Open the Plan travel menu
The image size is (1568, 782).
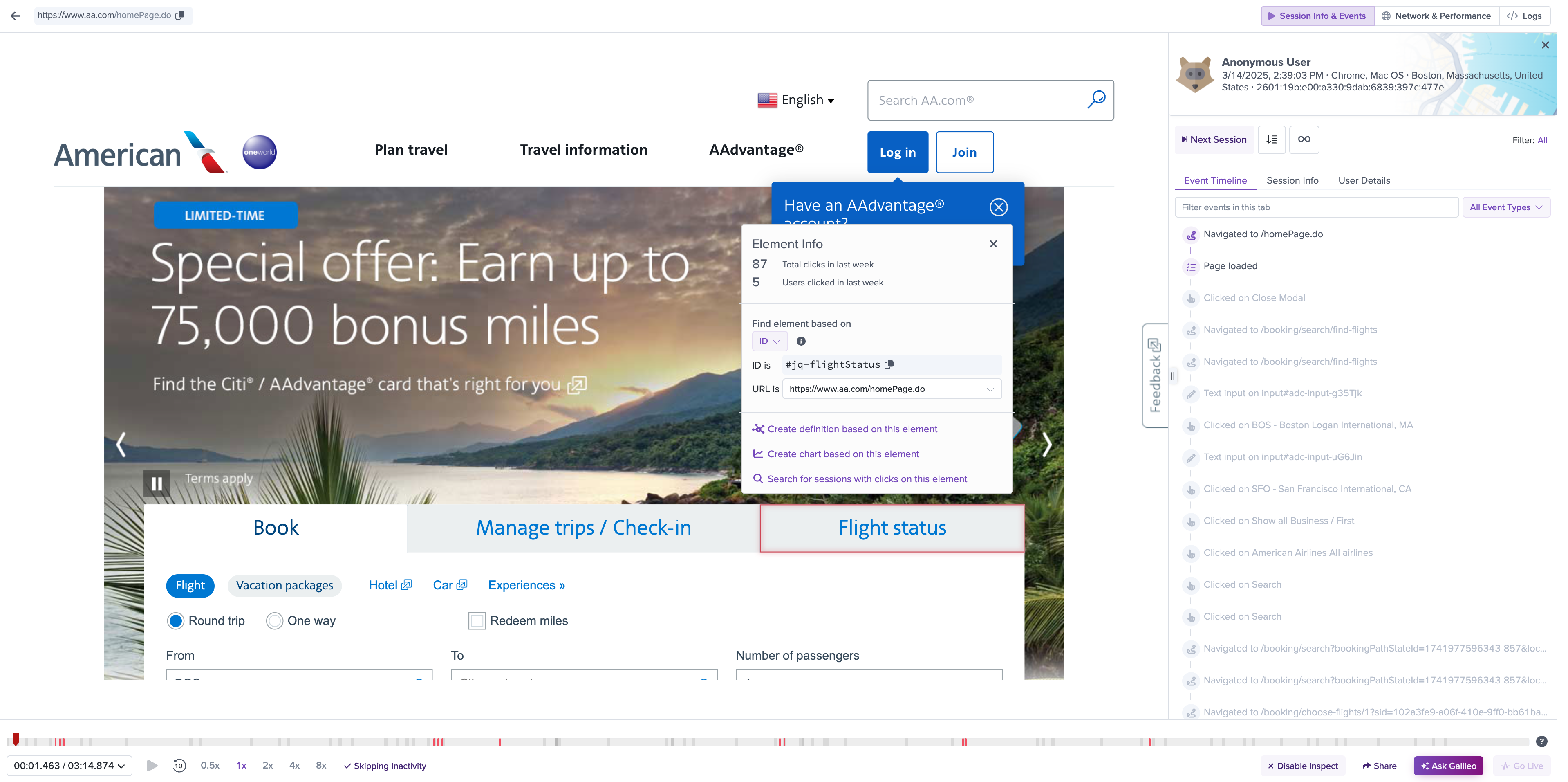pos(411,150)
